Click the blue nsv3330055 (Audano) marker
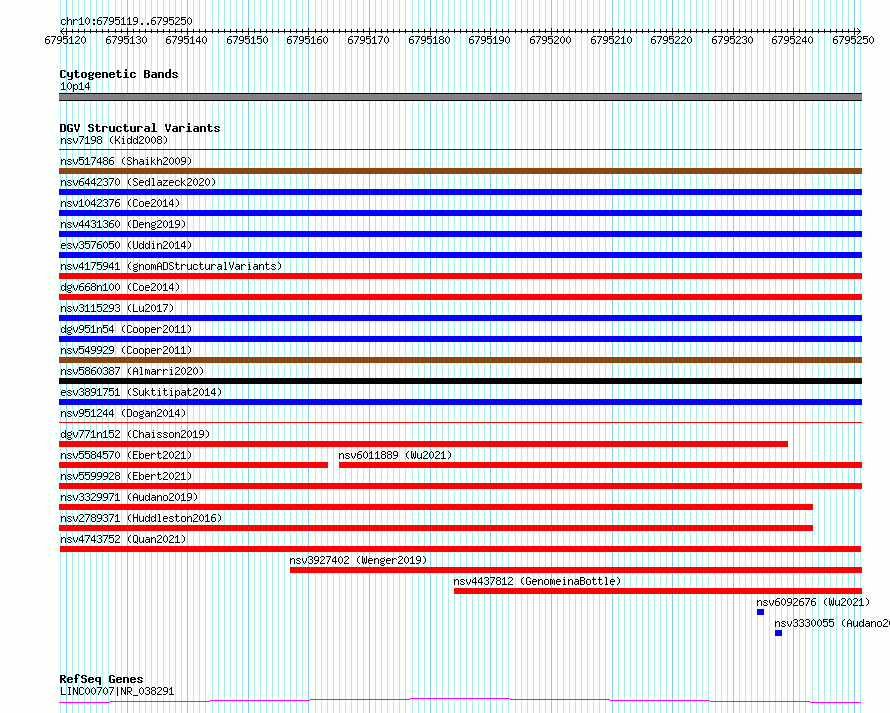The height and width of the screenshot is (713, 890). (x=779, y=633)
